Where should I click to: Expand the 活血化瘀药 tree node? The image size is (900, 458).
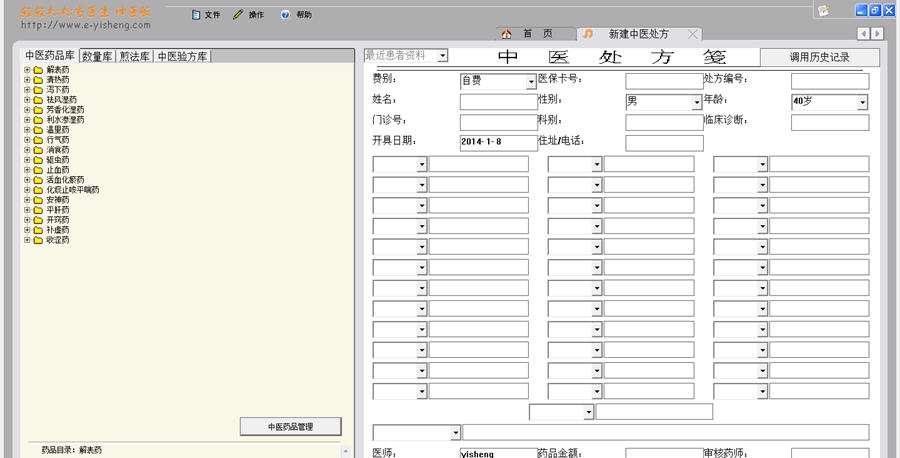click(x=27, y=180)
